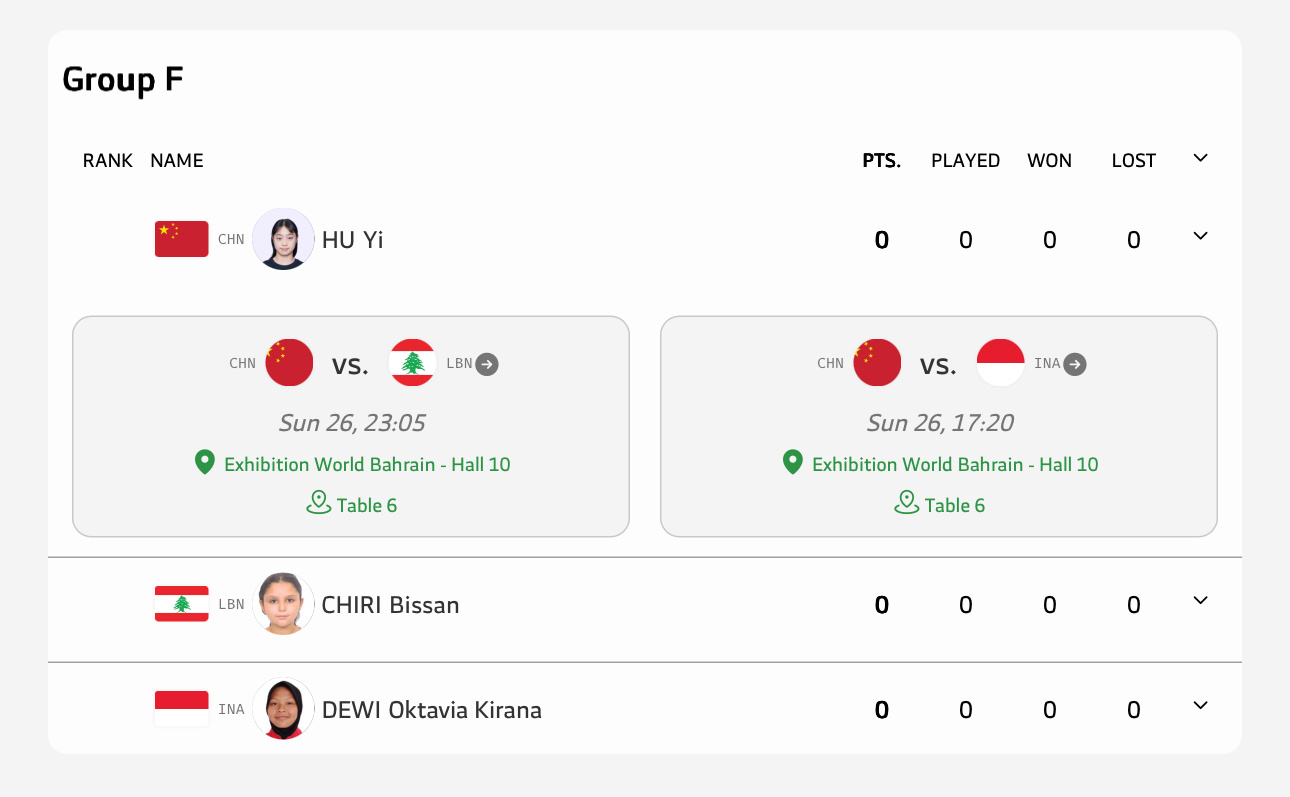
Task: Click the location pin in CHN vs LBN card
Action: pos(205,462)
